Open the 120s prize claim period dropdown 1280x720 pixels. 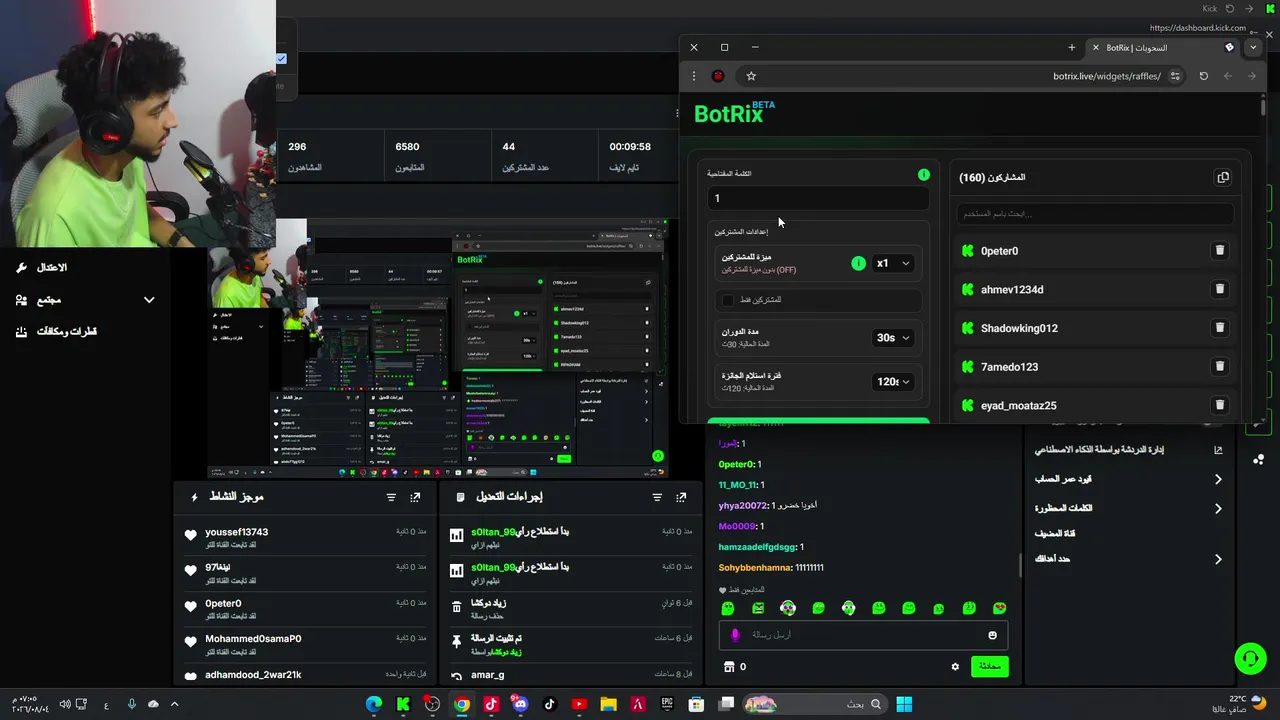point(892,382)
